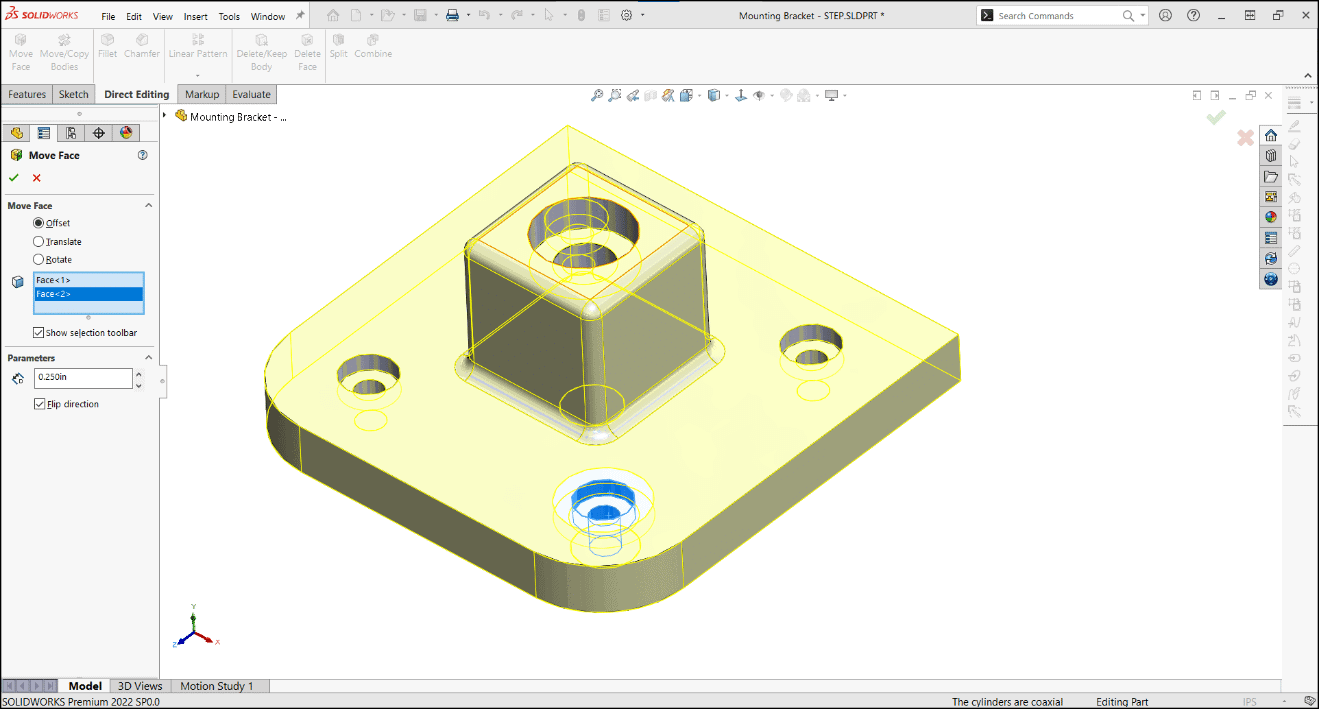1319x709 pixels.
Task: Accept Move Face with the green checkmark
Action: [14, 178]
